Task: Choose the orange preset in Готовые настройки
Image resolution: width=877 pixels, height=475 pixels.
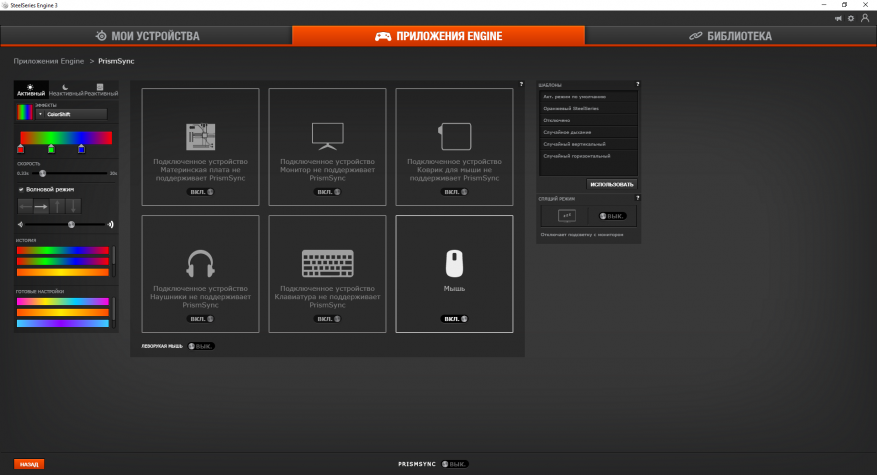Action: coord(63,313)
